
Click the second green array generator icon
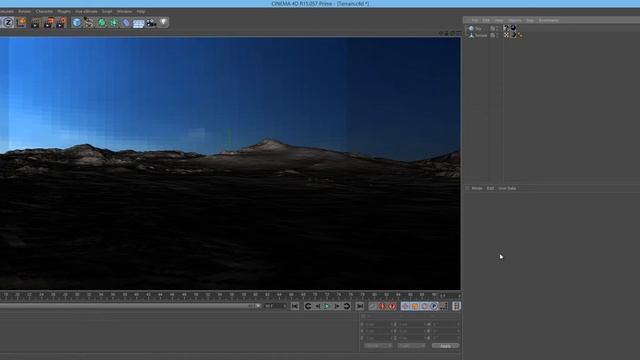[114, 22]
